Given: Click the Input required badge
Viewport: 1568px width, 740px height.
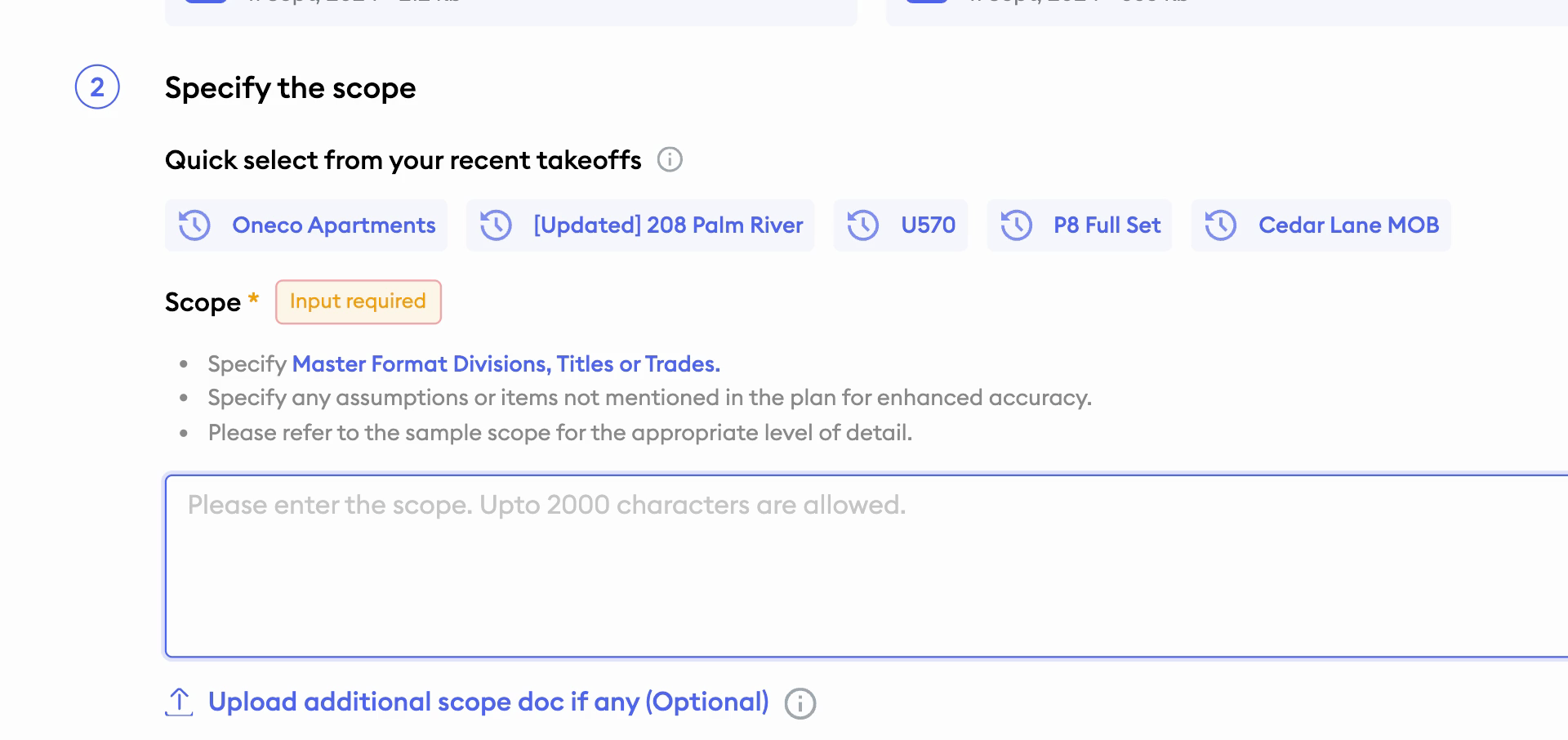Looking at the screenshot, I should click(x=359, y=301).
